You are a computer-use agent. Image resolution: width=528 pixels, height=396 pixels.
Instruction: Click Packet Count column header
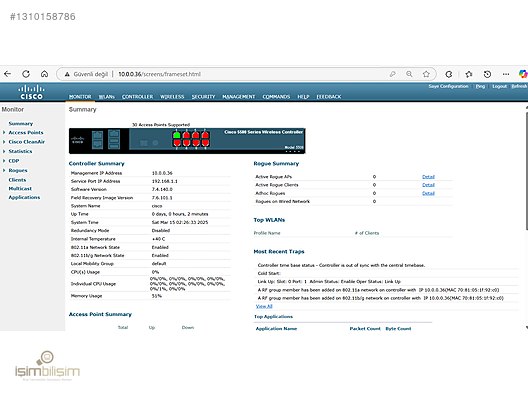coord(365,328)
